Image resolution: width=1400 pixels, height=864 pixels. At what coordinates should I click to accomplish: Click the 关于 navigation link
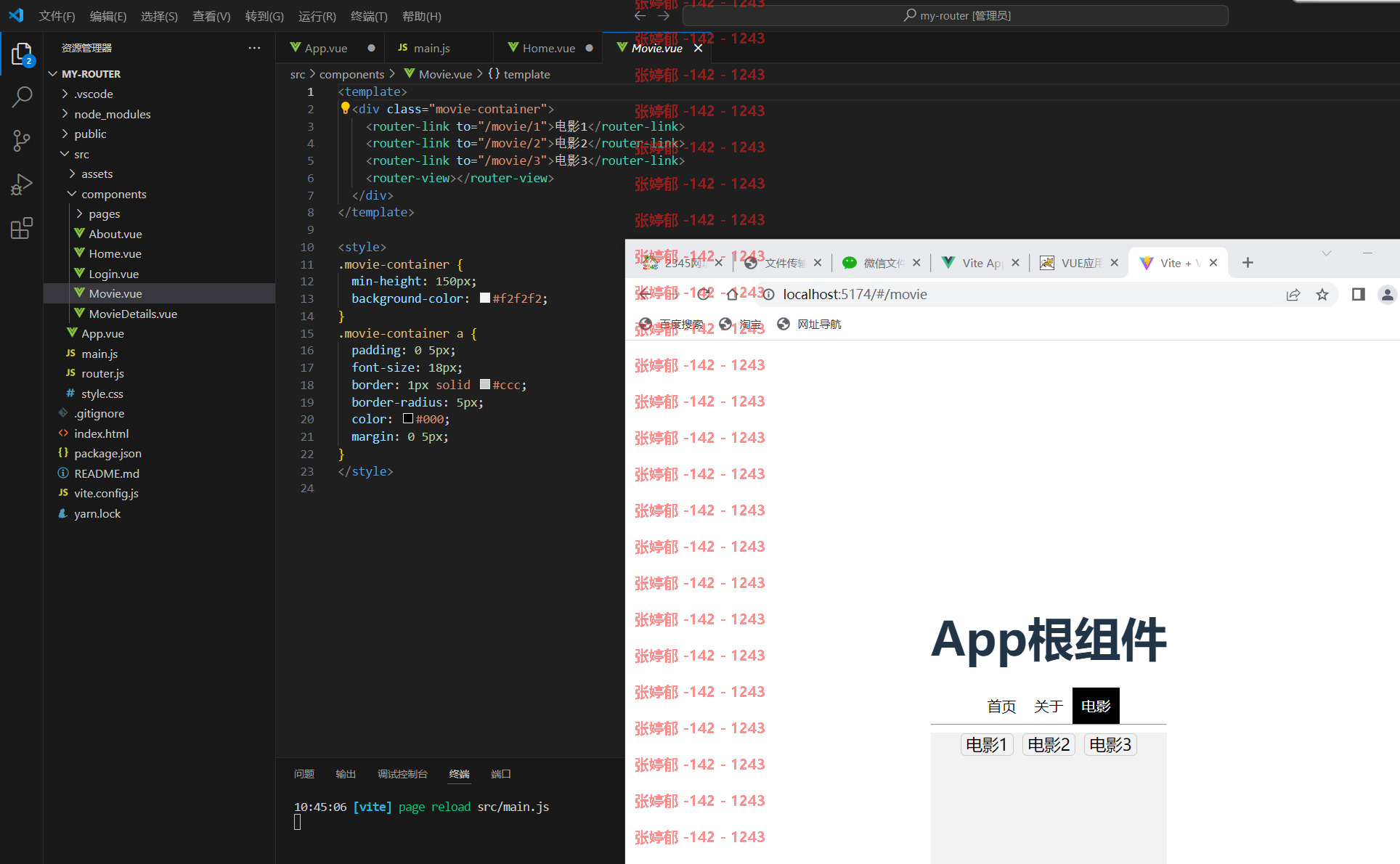coord(1049,706)
